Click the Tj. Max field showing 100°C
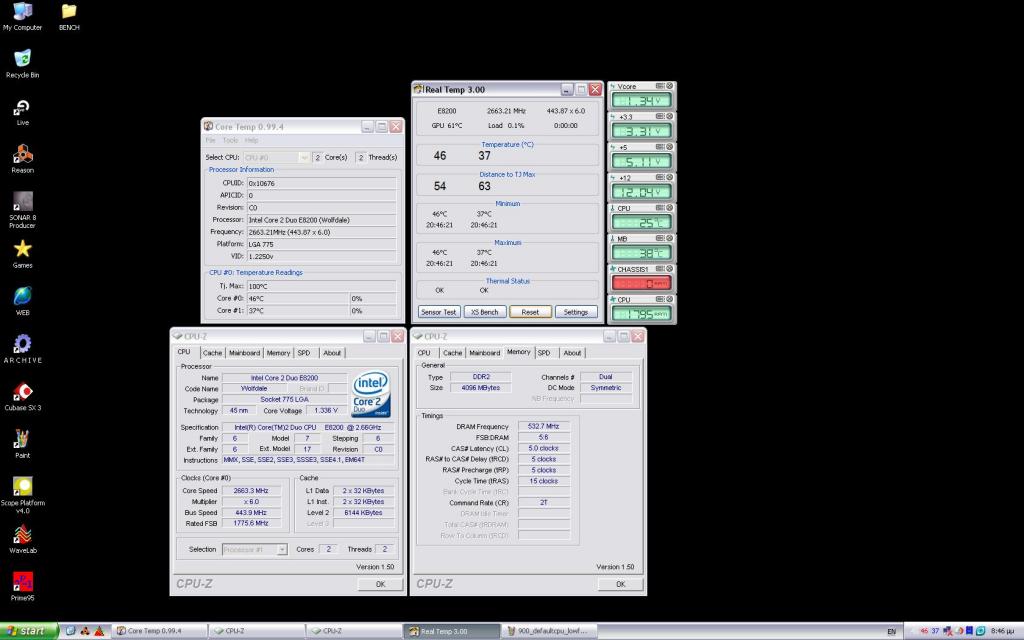The height and width of the screenshot is (640, 1024). [x=321, y=286]
